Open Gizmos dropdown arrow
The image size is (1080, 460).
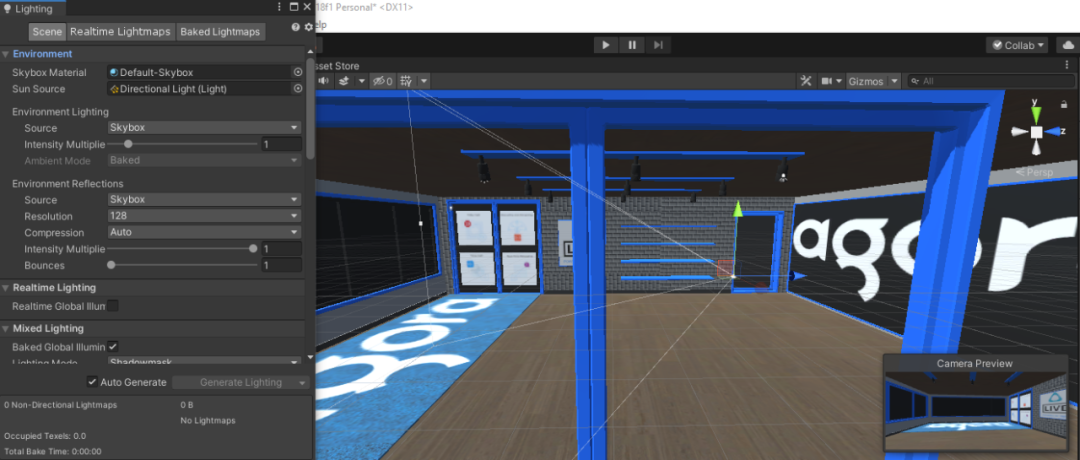pos(894,81)
